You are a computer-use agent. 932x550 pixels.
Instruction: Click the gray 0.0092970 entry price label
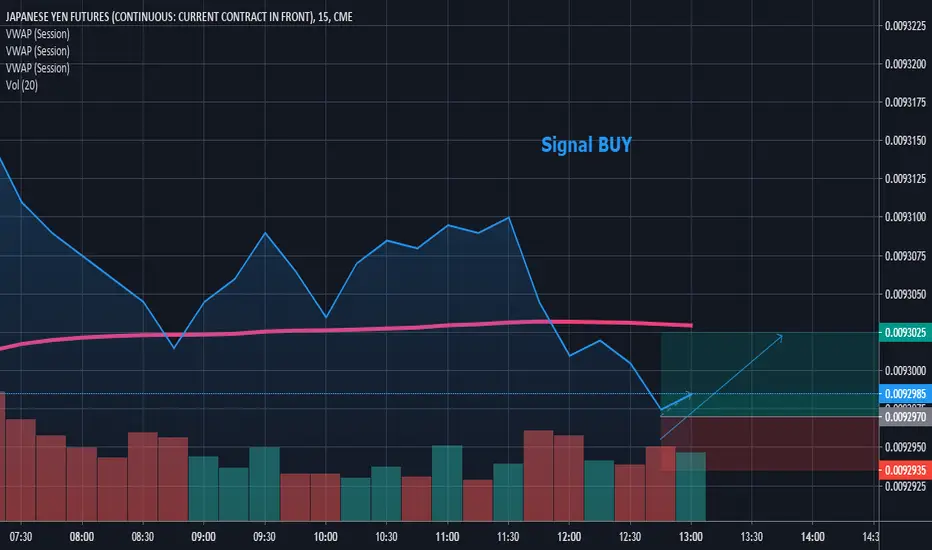pyautogui.click(x=905, y=417)
